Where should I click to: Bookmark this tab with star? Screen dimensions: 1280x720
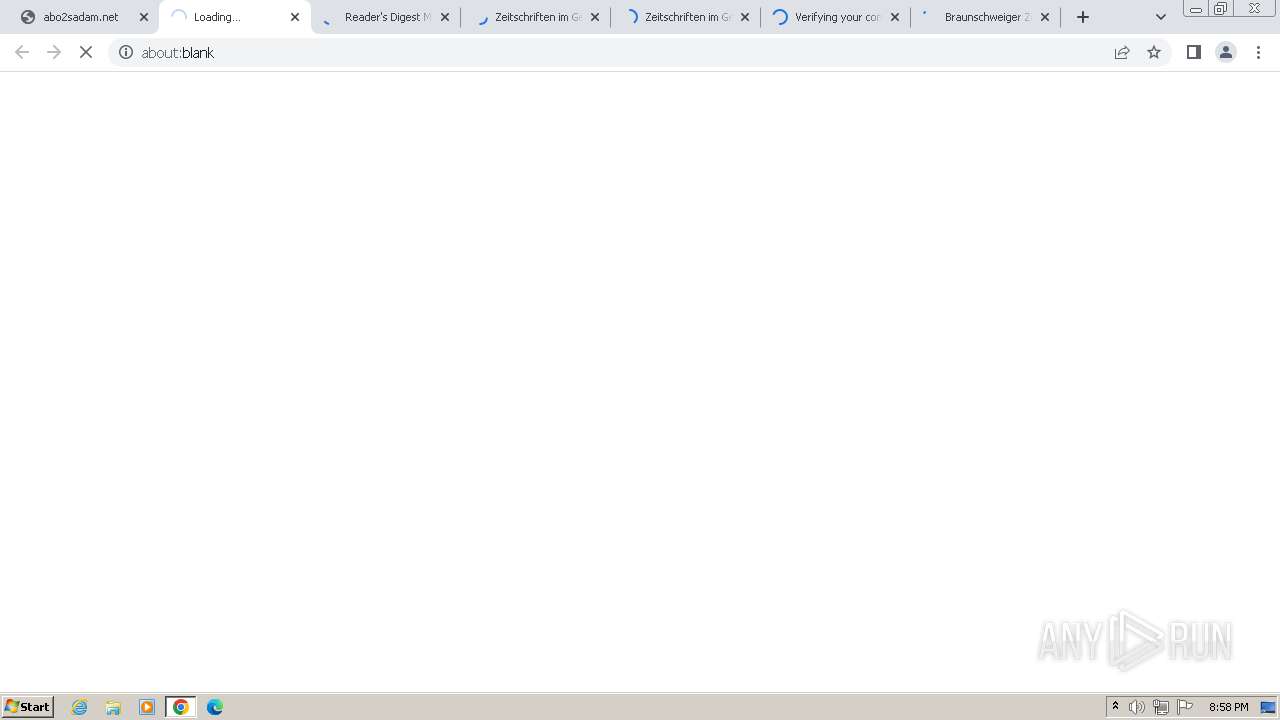click(x=1154, y=52)
